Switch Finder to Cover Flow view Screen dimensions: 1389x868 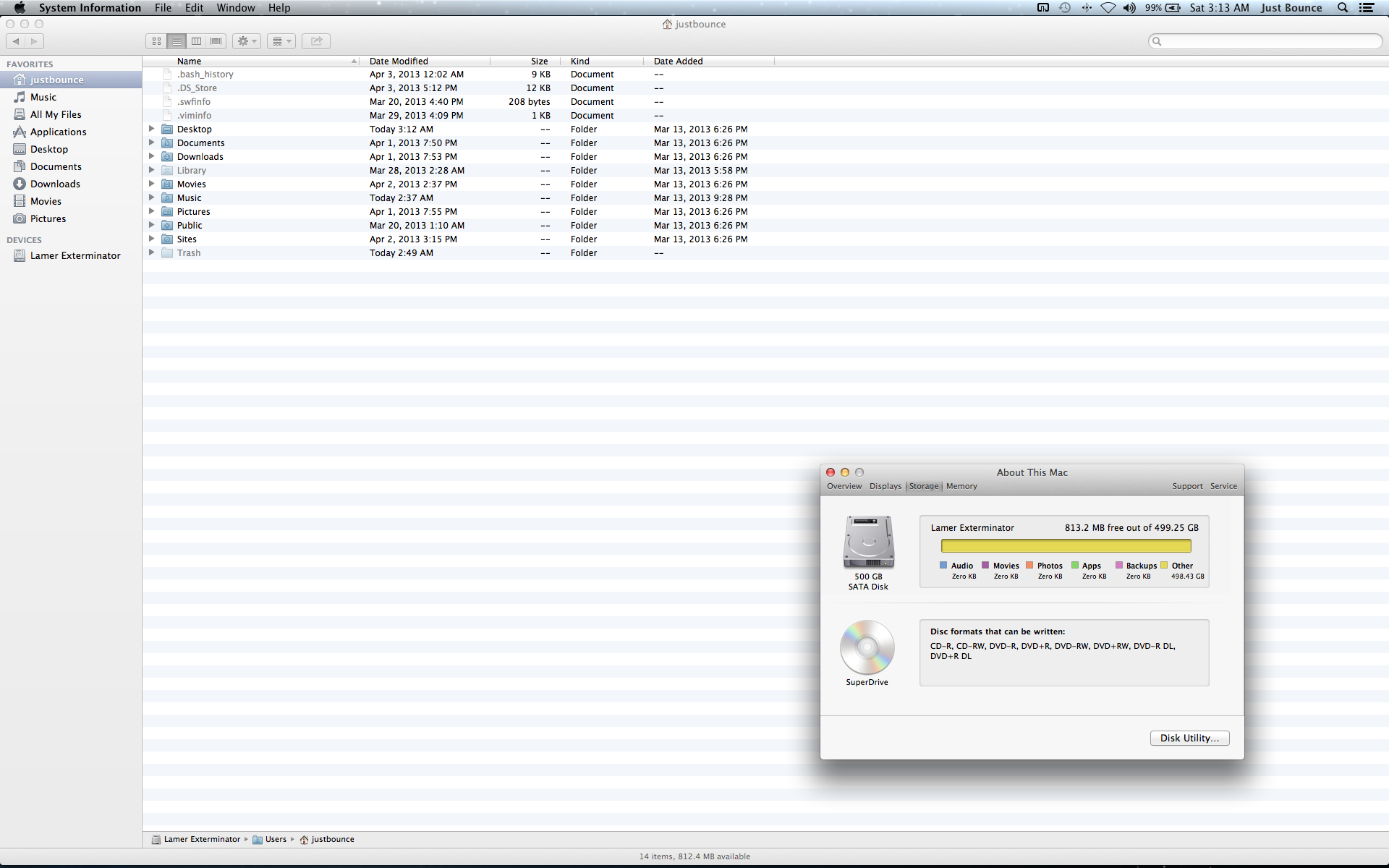(216, 41)
